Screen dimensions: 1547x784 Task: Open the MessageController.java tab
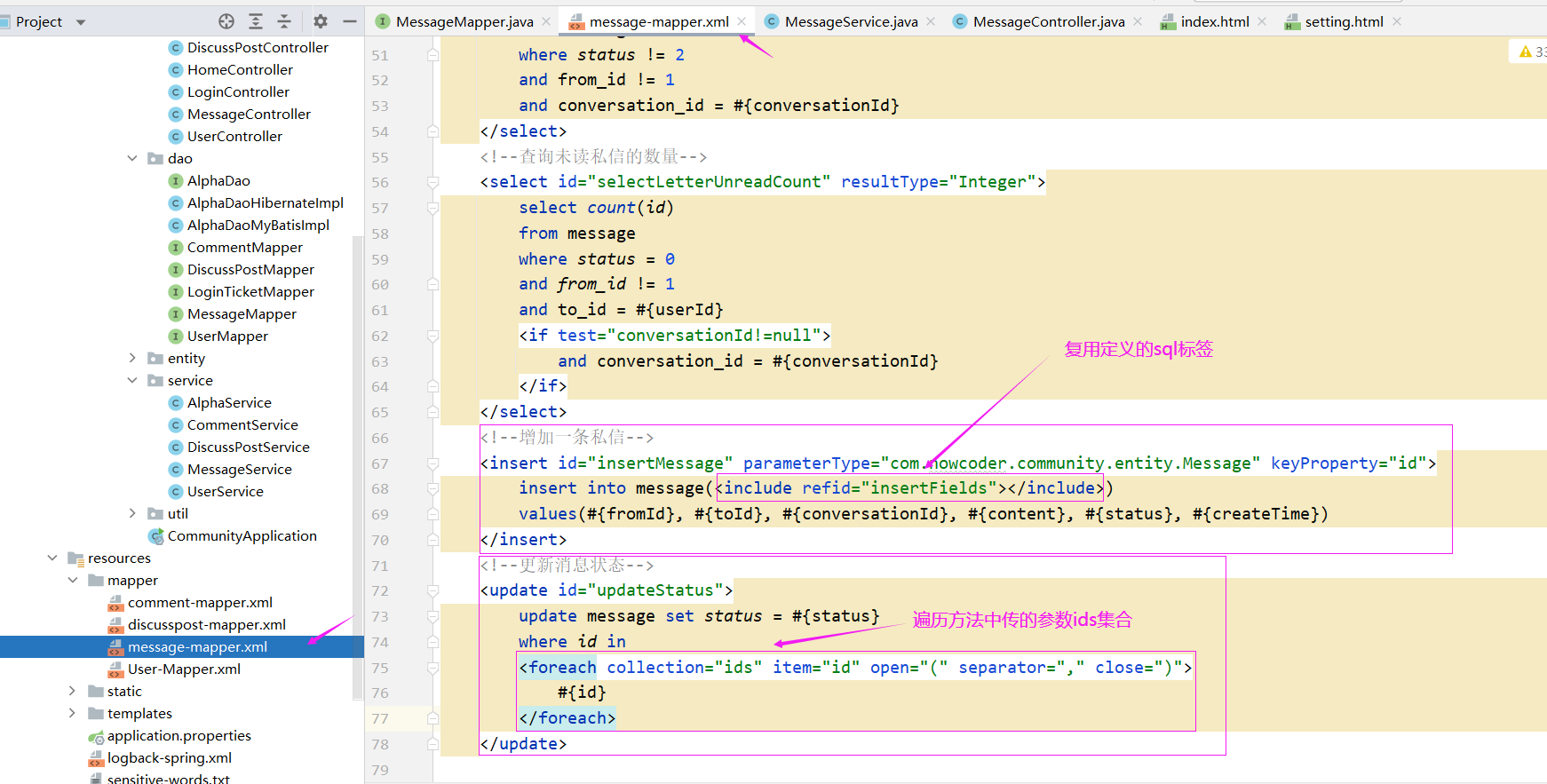coord(1049,21)
